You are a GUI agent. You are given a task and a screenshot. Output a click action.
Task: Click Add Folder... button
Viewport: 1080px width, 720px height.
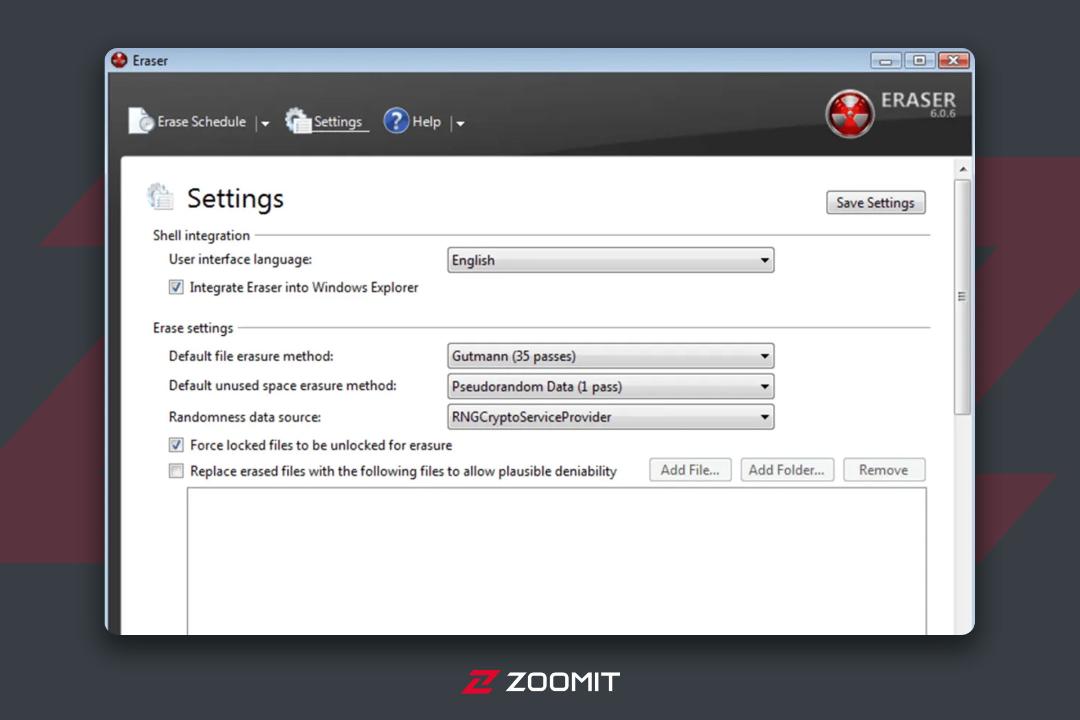tap(787, 470)
